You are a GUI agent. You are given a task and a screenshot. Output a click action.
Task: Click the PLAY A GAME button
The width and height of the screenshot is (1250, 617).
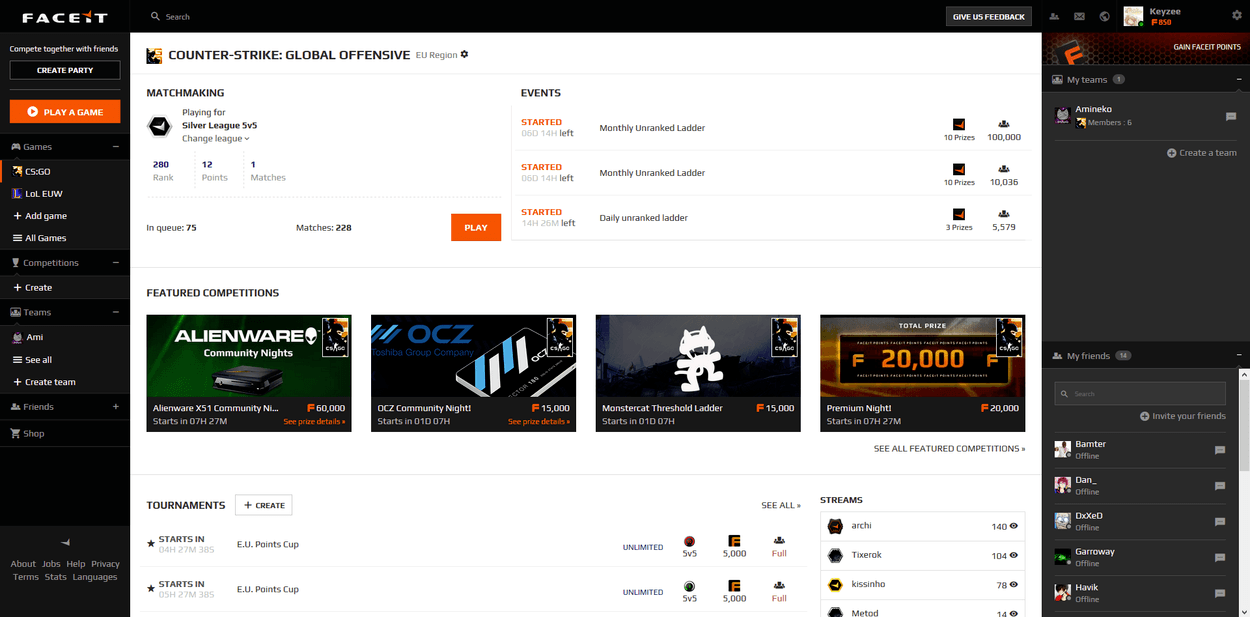tap(65, 112)
